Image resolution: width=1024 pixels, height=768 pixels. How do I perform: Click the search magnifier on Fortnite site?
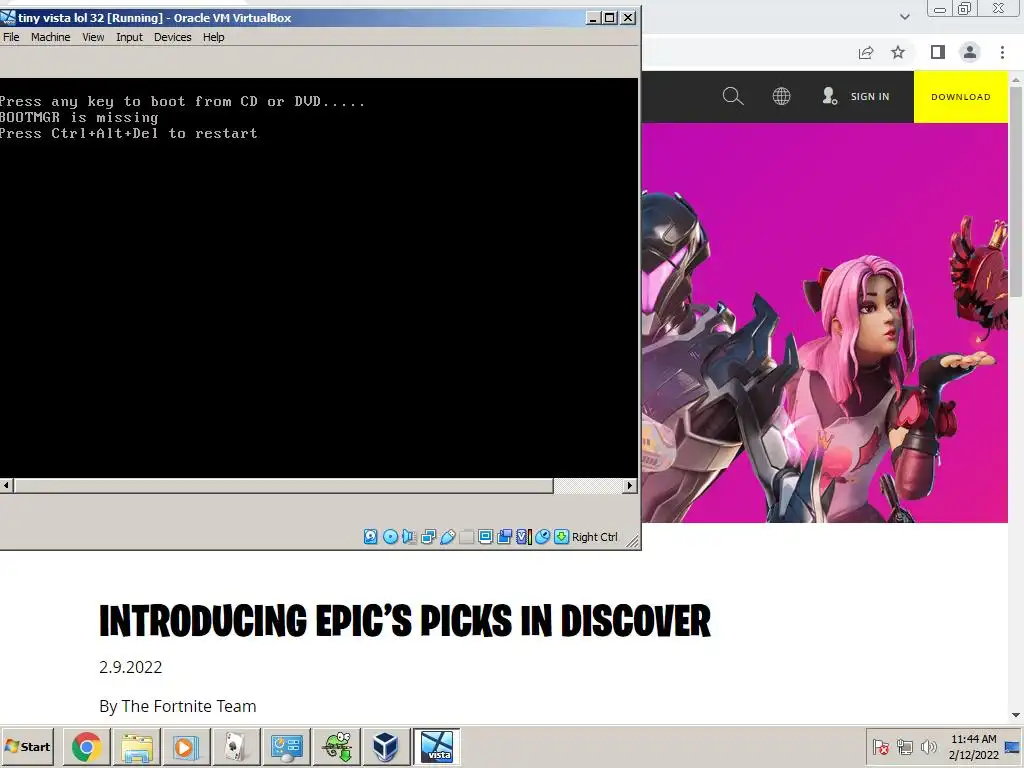click(x=733, y=97)
